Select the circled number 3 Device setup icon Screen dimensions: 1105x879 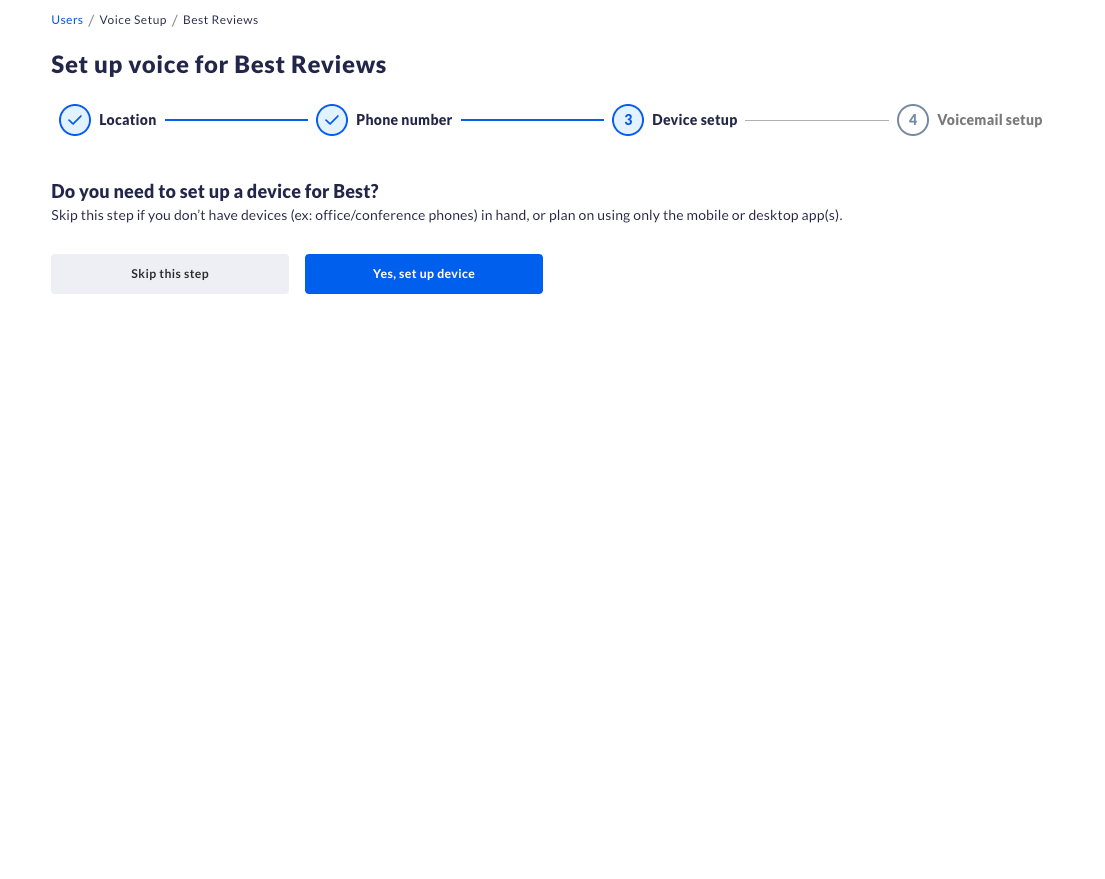coord(627,119)
